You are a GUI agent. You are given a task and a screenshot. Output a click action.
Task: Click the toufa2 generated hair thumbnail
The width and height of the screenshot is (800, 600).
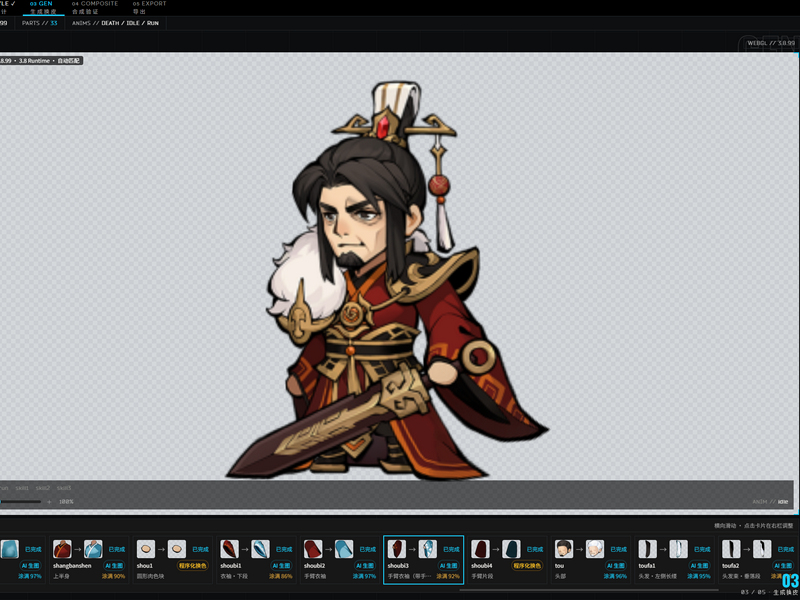[762, 549]
